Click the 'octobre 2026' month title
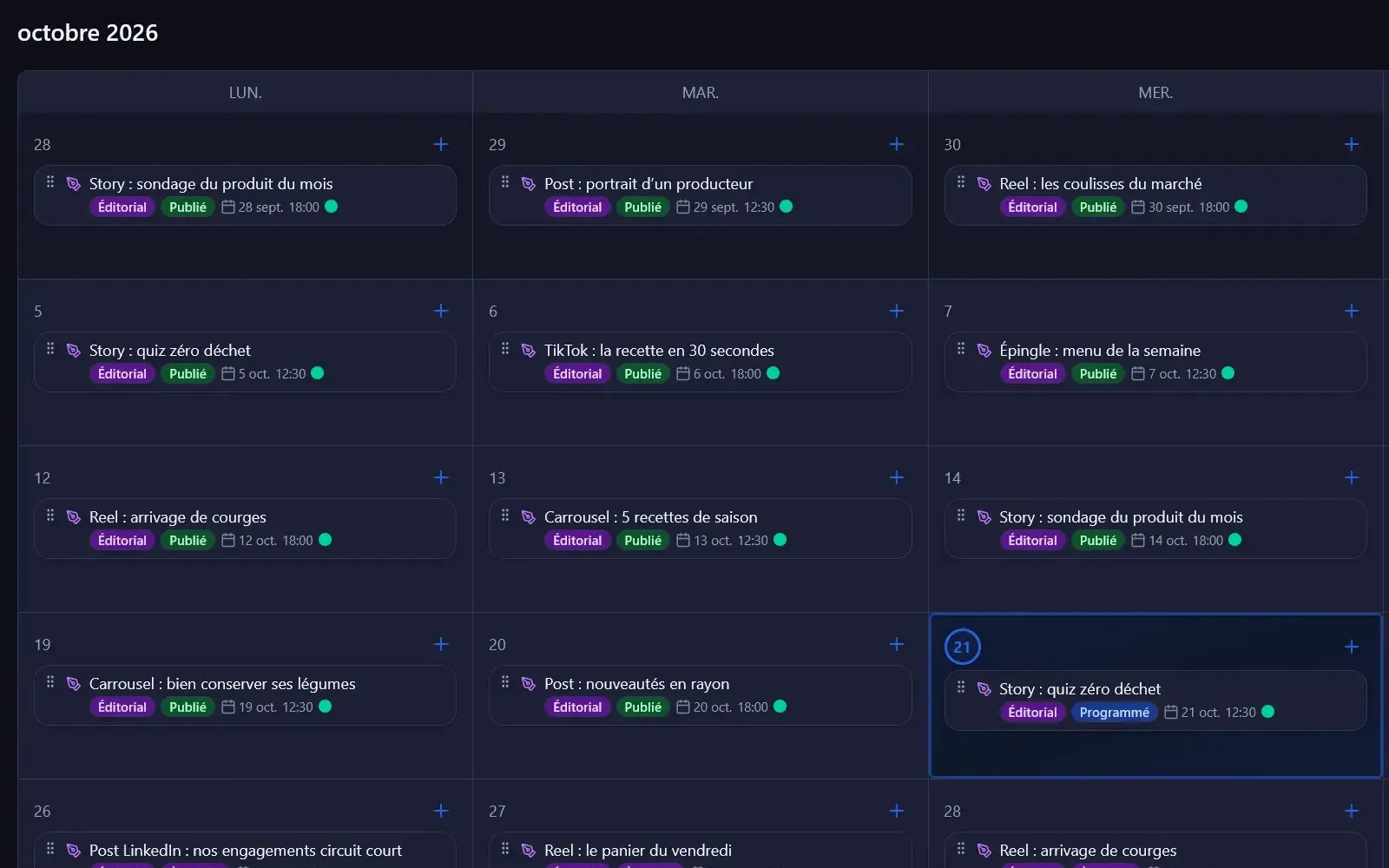Viewport: 1389px width, 868px height. [x=88, y=33]
